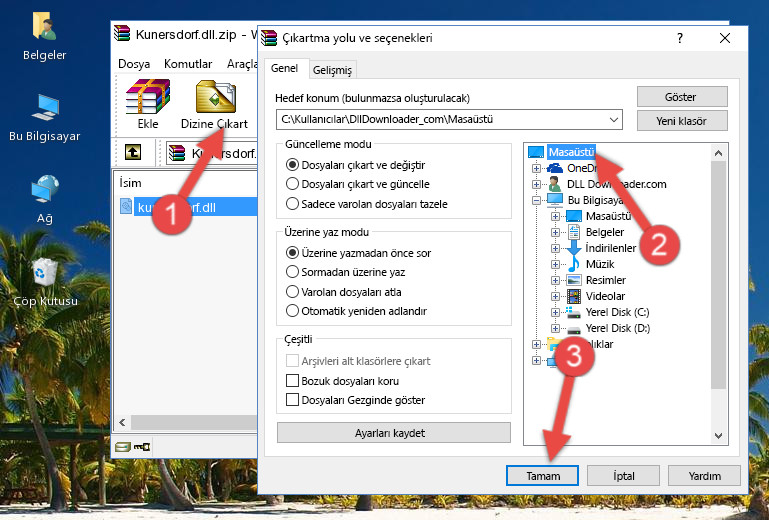The width and height of the screenshot is (769, 520).
Task: Click the Dizine Çıkart toolbar icon
Action: pyautogui.click(x=215, y=104)
